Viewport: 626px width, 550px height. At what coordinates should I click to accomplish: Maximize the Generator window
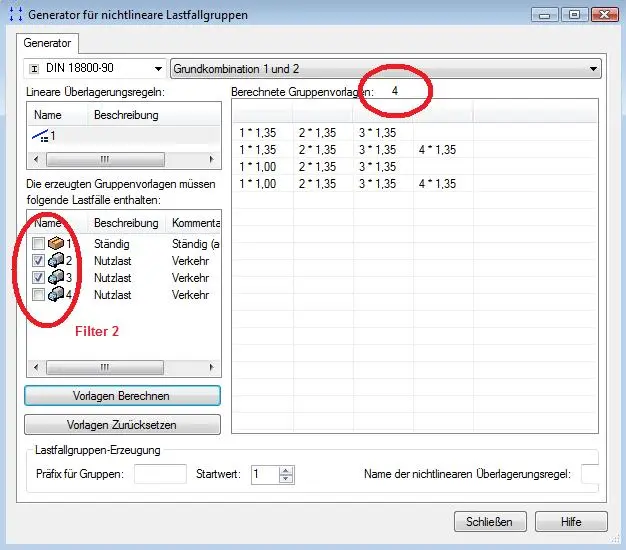tap(574, 15)
